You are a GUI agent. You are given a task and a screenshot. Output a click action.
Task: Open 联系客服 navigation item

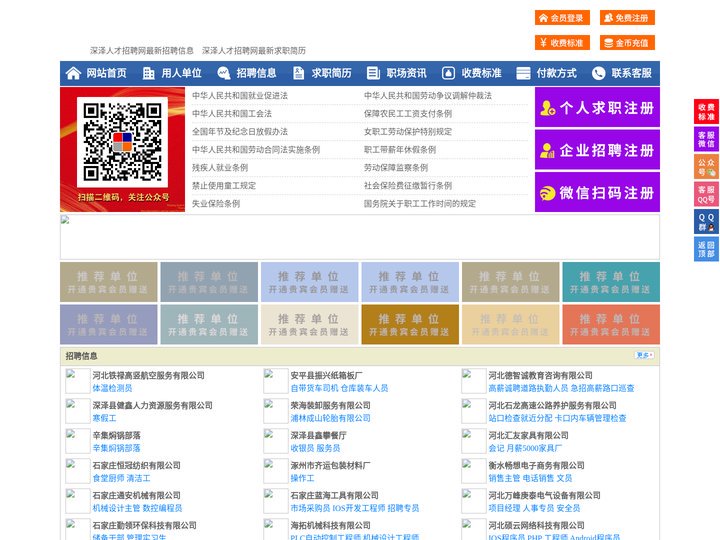pos(631,73)
